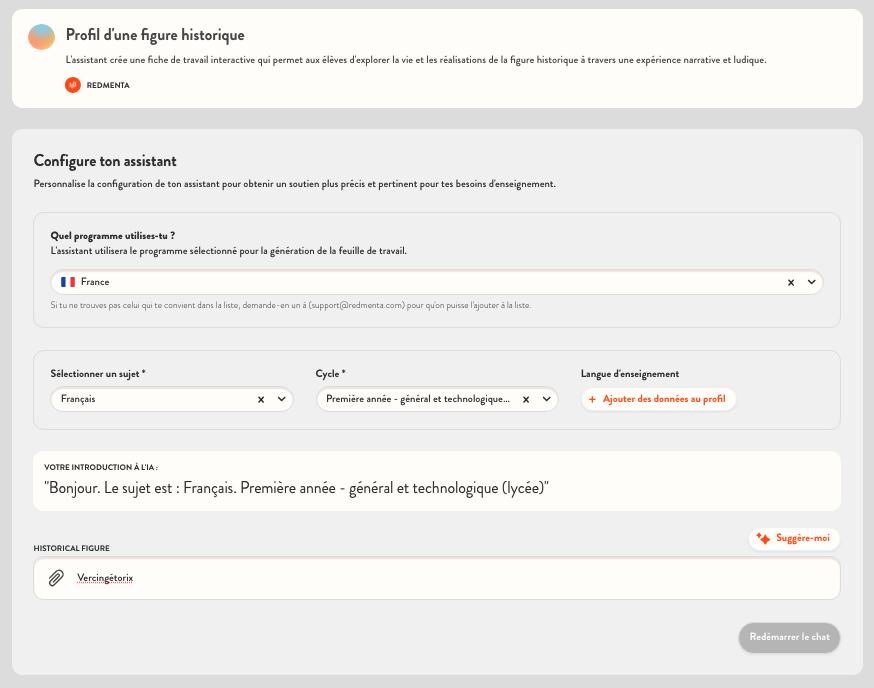874x688 pixels.
Task: Click the Redémarrer le chat button
Action: 789,637
